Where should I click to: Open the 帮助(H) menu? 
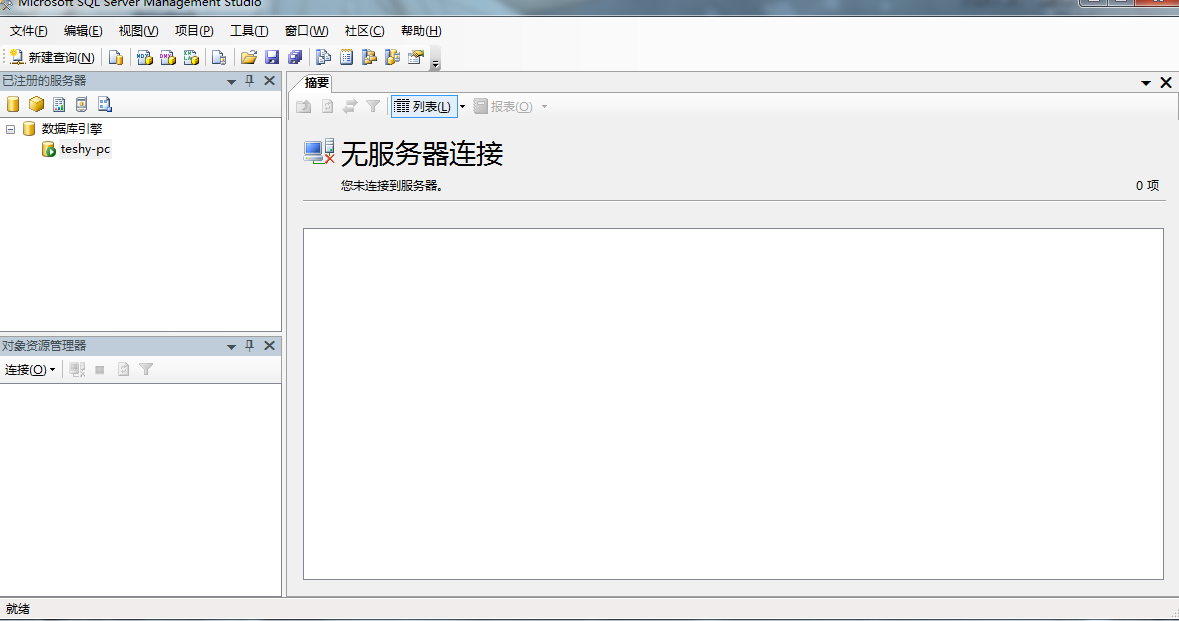(421, 31)
